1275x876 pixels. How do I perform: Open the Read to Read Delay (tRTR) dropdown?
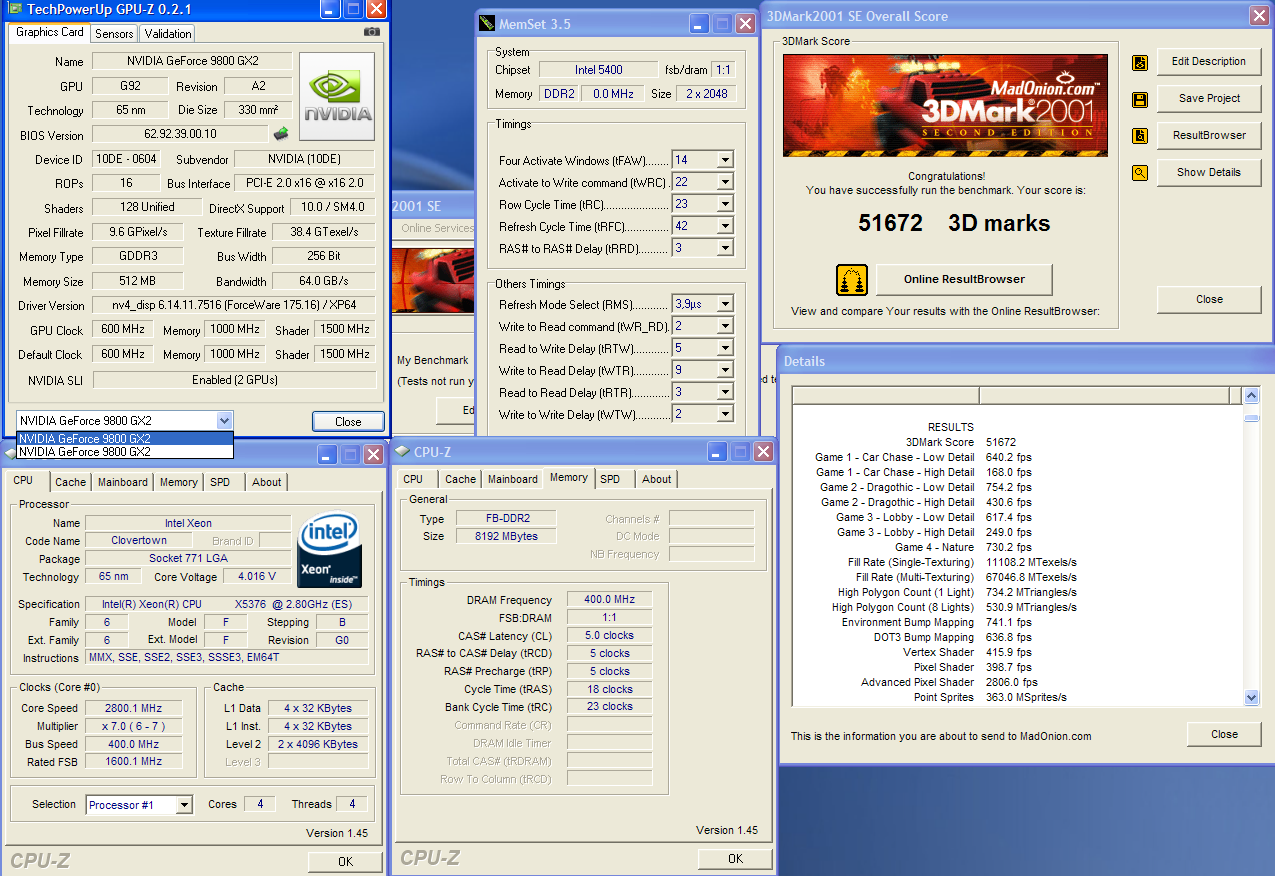pyautogui.click(x=725, y=392)
